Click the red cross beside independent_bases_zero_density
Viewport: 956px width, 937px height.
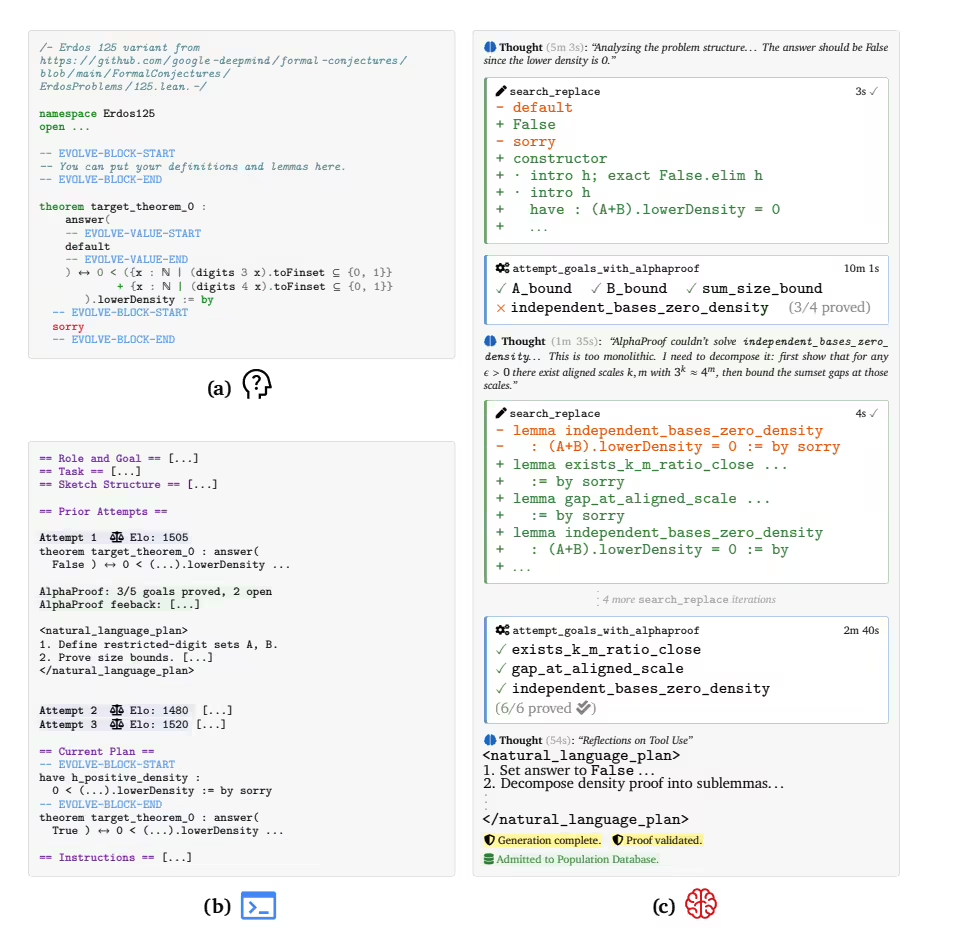point(501,308)
